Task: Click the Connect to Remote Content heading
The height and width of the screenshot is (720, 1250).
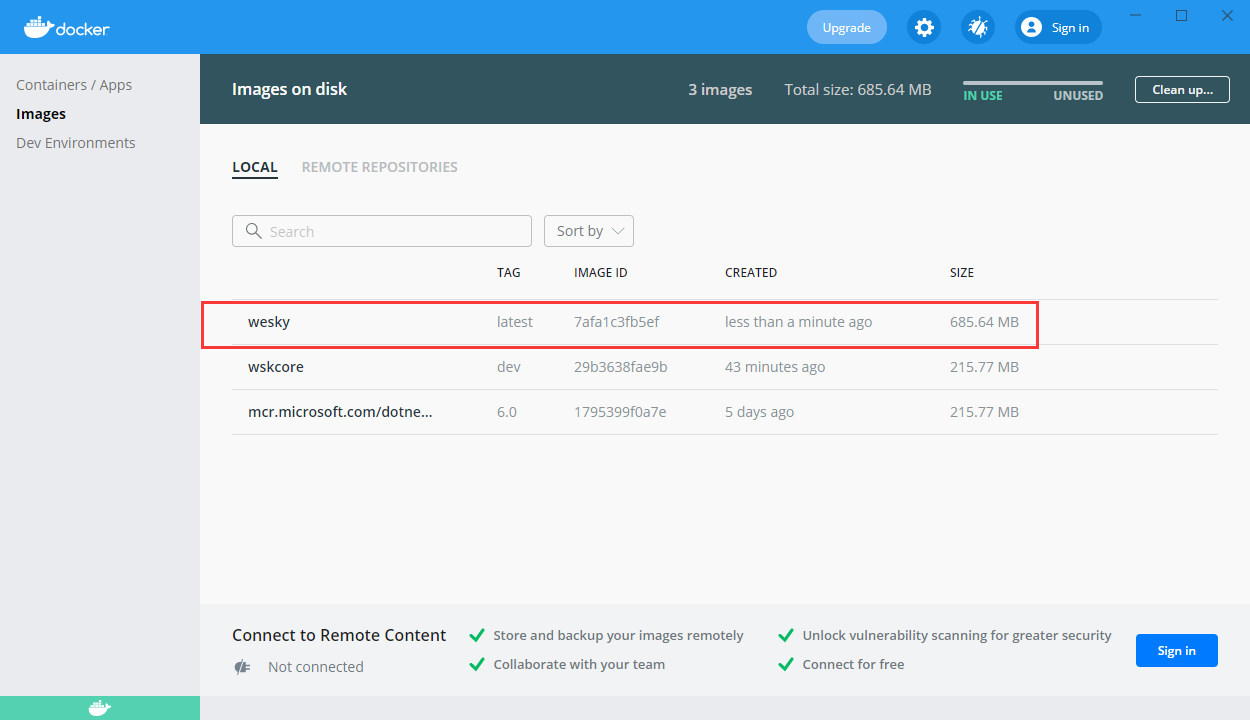Action: (339, 635)
